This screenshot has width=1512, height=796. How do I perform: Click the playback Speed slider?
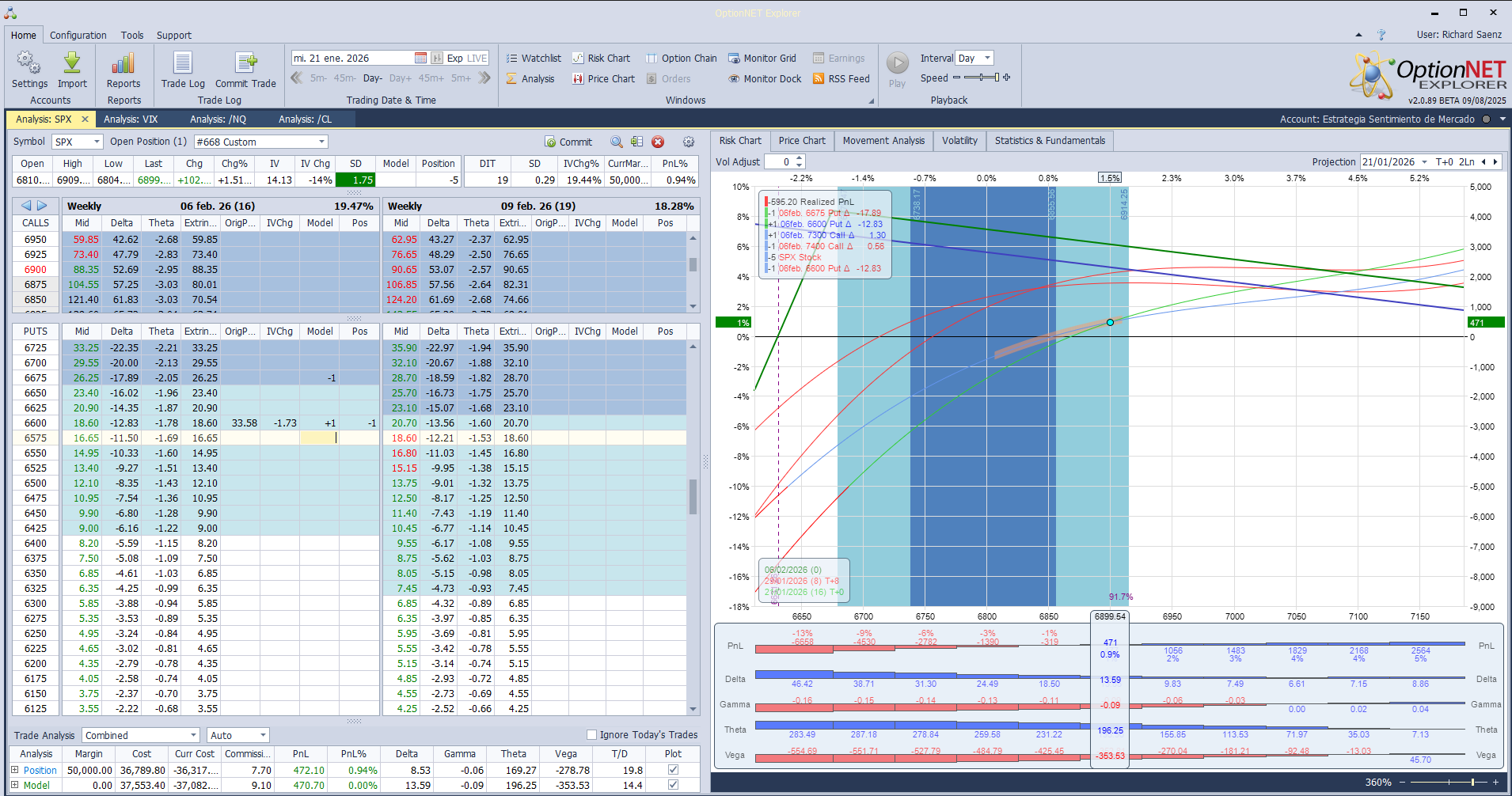tap(980, 78)
